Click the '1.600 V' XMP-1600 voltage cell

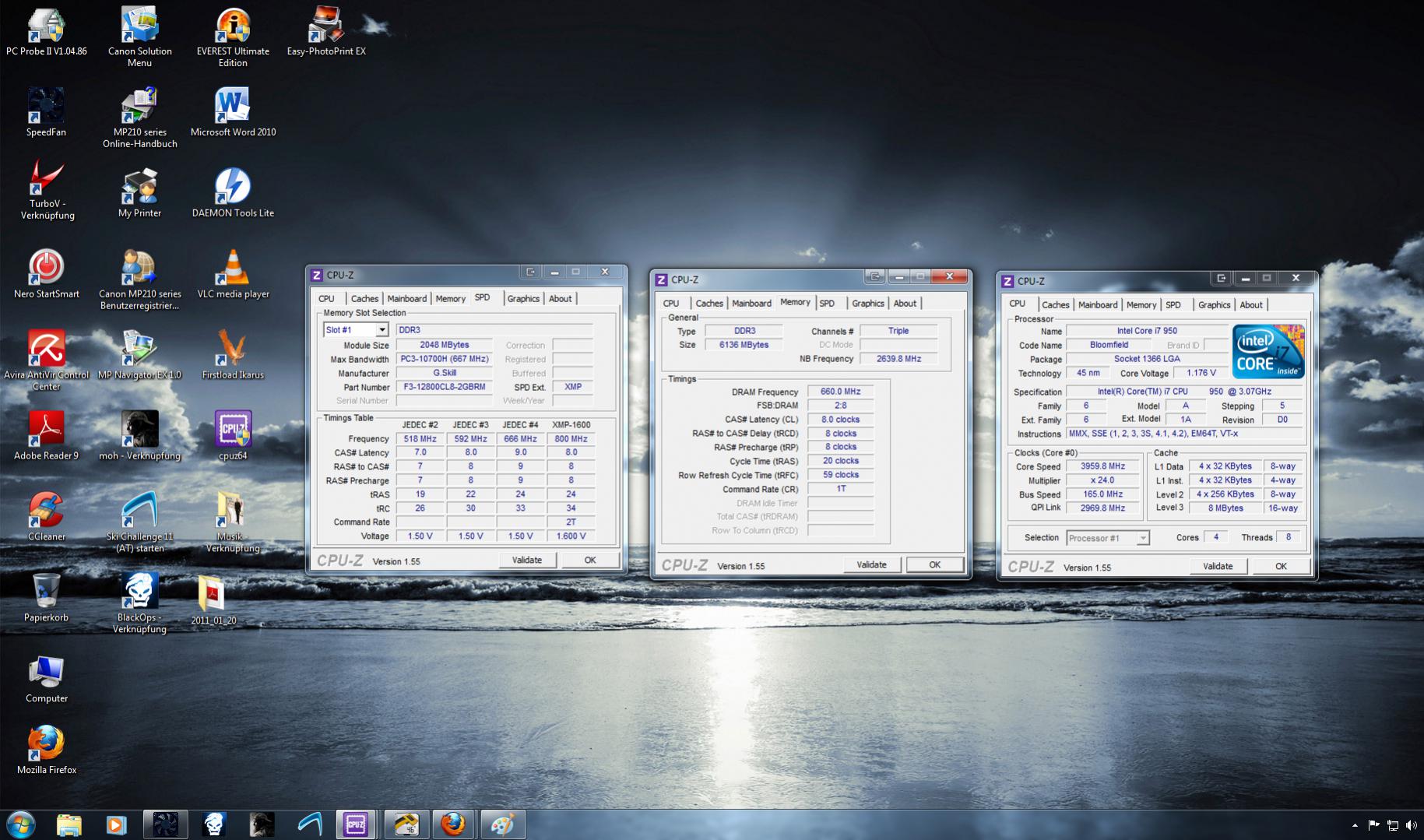coord(571,536)
